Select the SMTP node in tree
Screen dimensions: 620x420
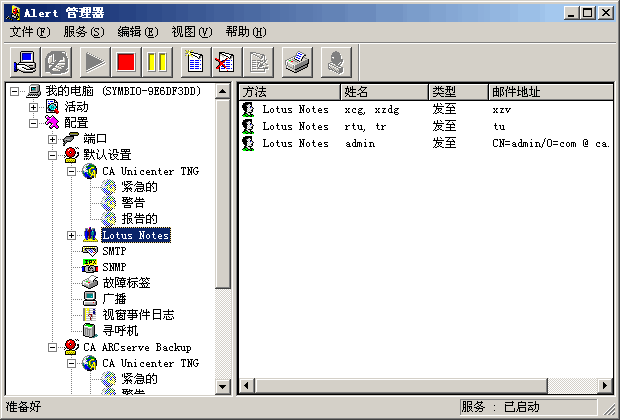pyautogui.click(x=114, y=251)
